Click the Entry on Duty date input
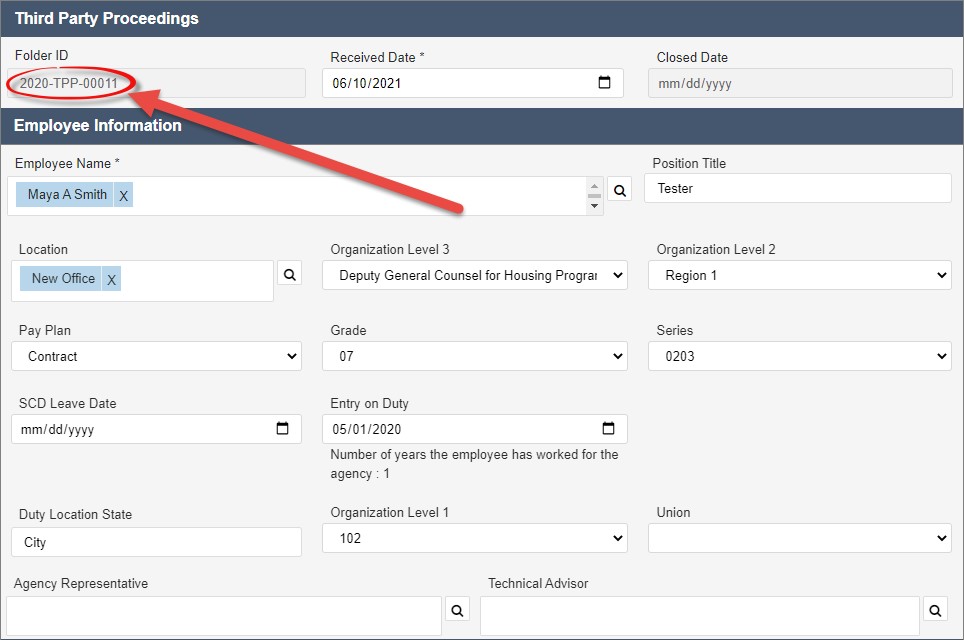The image size is (964, 640). pyautogui.click(x=475, y=429)
